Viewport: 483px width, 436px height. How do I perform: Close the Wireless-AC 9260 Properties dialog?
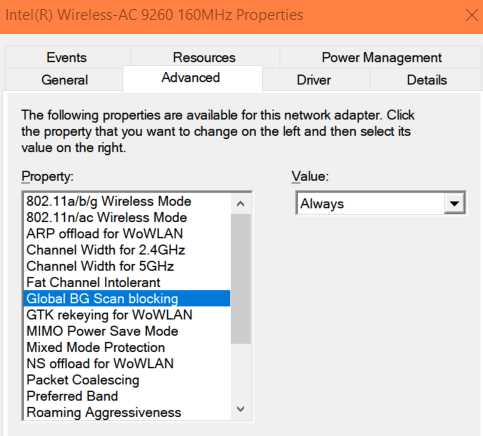(471, 15)
